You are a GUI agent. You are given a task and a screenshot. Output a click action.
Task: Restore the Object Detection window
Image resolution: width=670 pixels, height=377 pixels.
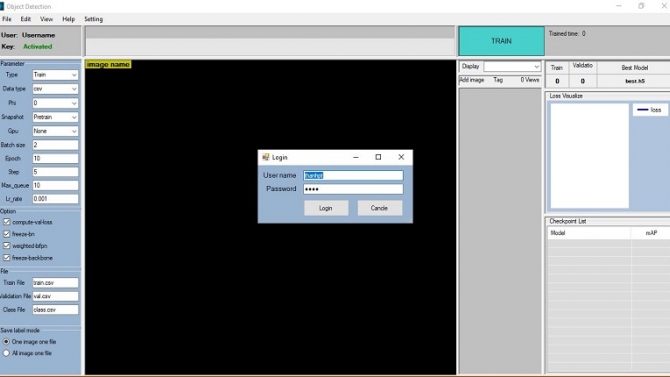[x=641, y=6]
